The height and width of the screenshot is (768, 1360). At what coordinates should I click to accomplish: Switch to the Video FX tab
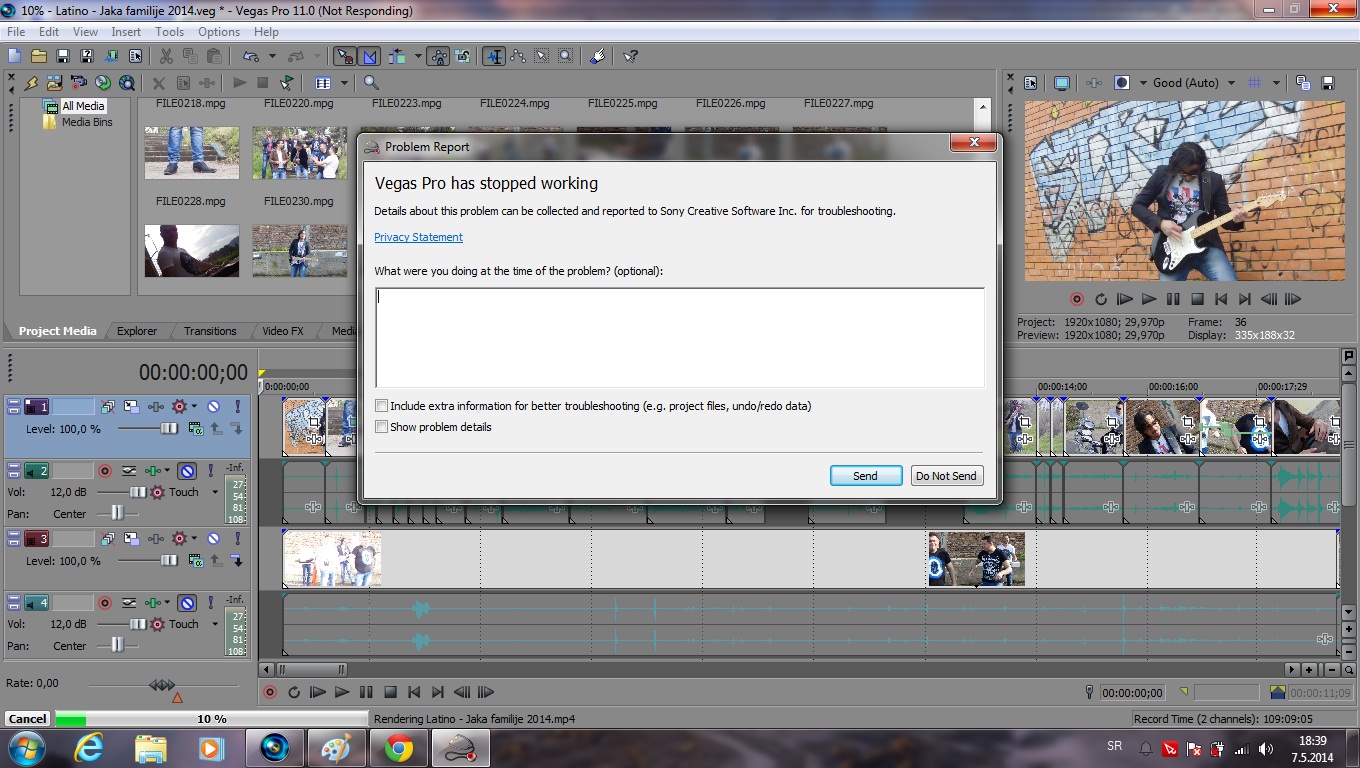pyautogui.click(x=283, y=331)
